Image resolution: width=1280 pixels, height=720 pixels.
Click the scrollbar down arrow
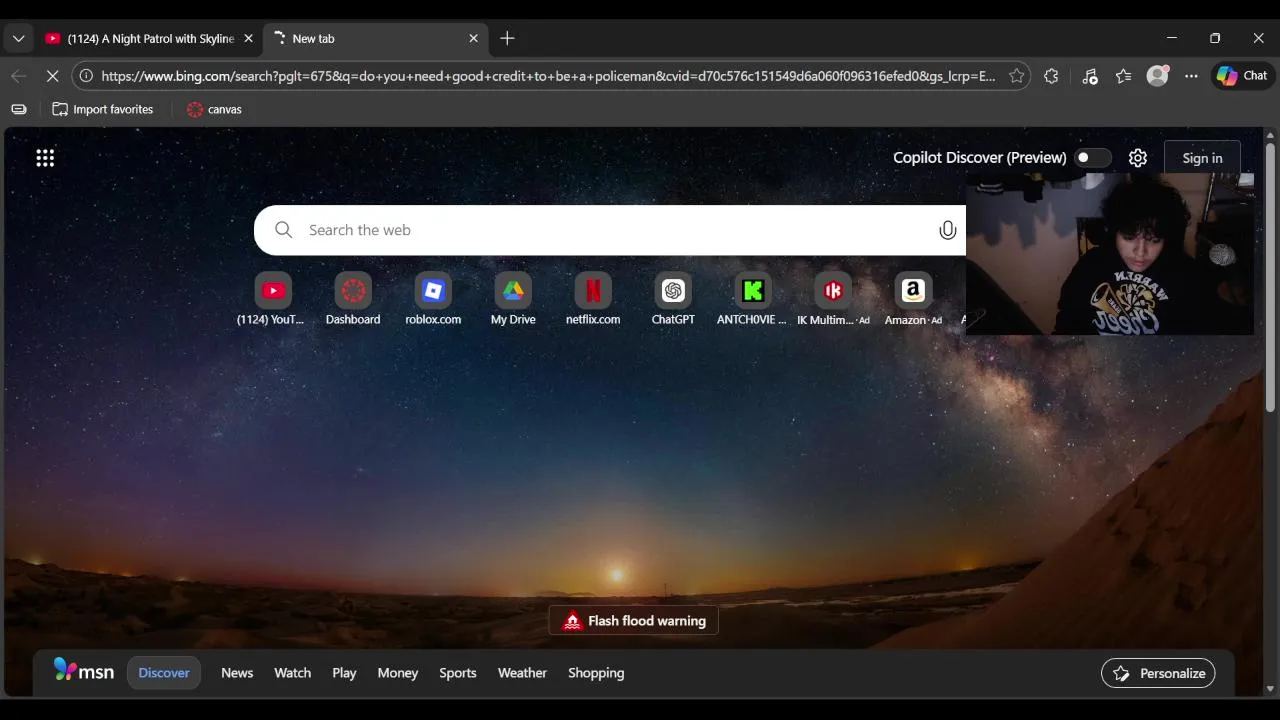(1270, 688)
